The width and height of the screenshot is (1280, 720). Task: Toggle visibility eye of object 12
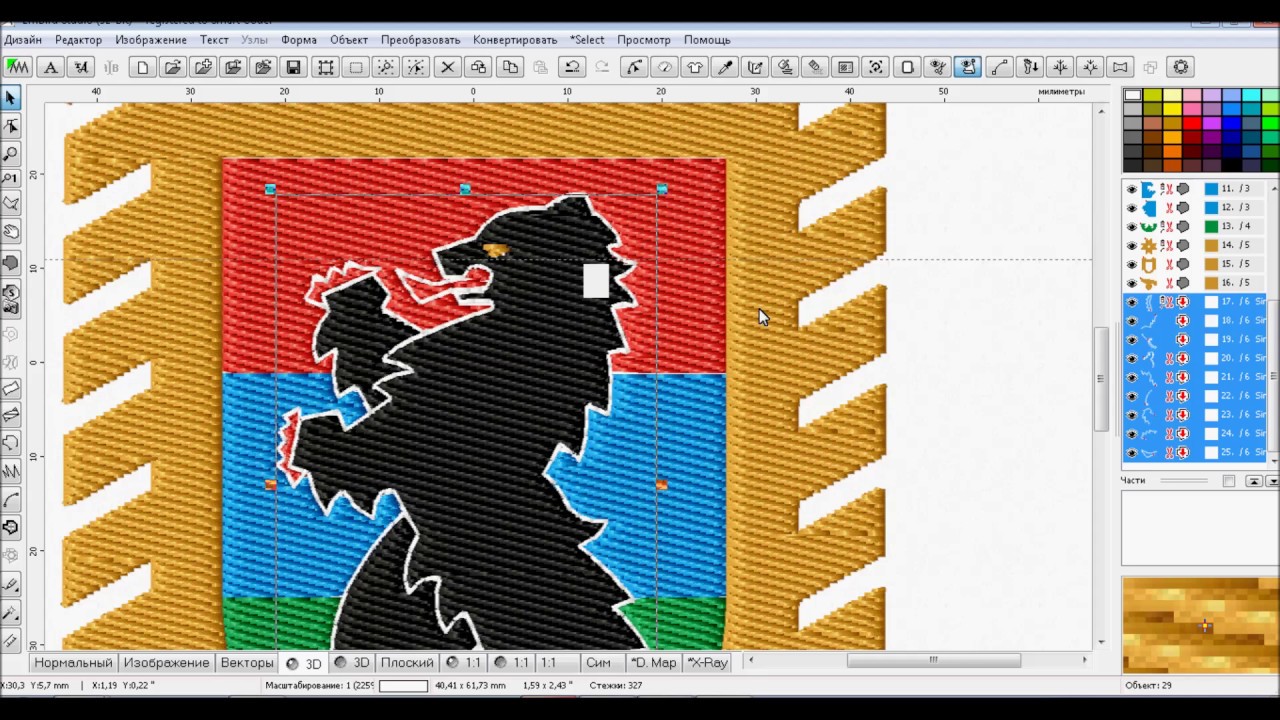(x=1132, y=208)
